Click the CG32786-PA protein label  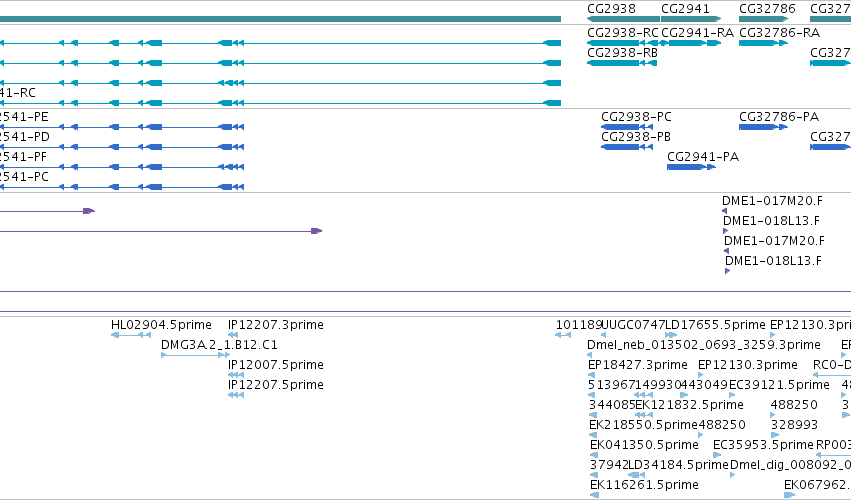(x=779, y=117)
